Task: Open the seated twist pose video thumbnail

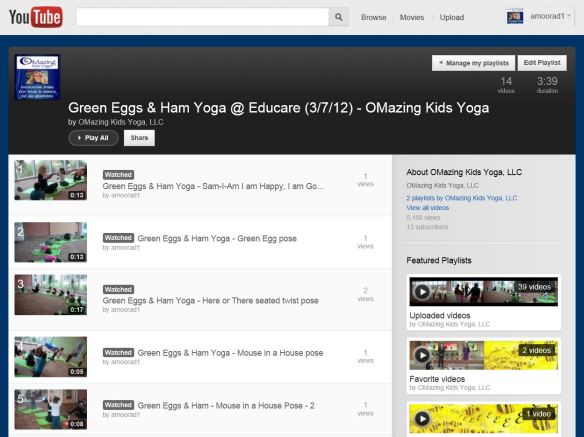Action: 51,295
